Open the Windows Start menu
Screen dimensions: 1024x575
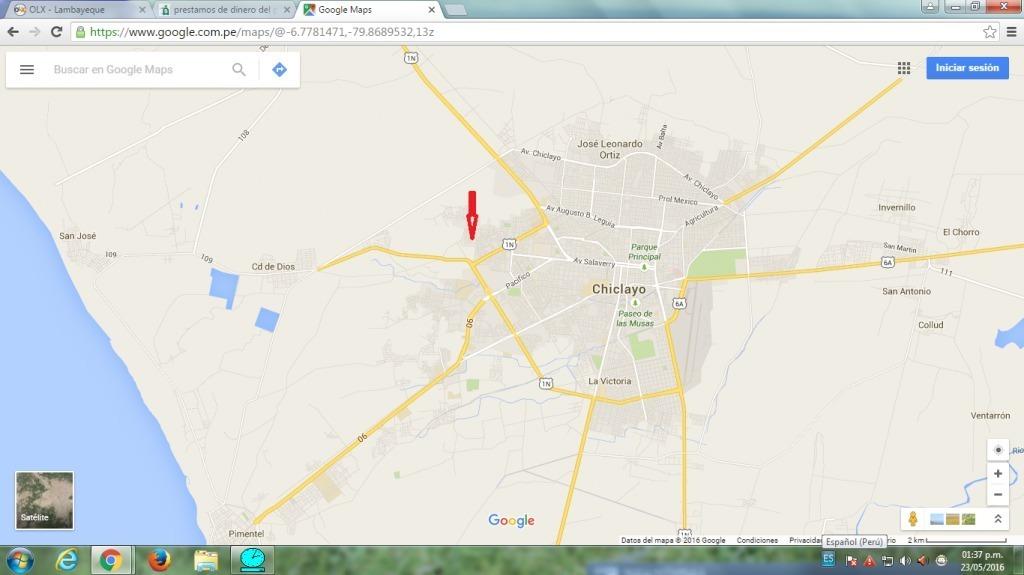click(20, 561)
